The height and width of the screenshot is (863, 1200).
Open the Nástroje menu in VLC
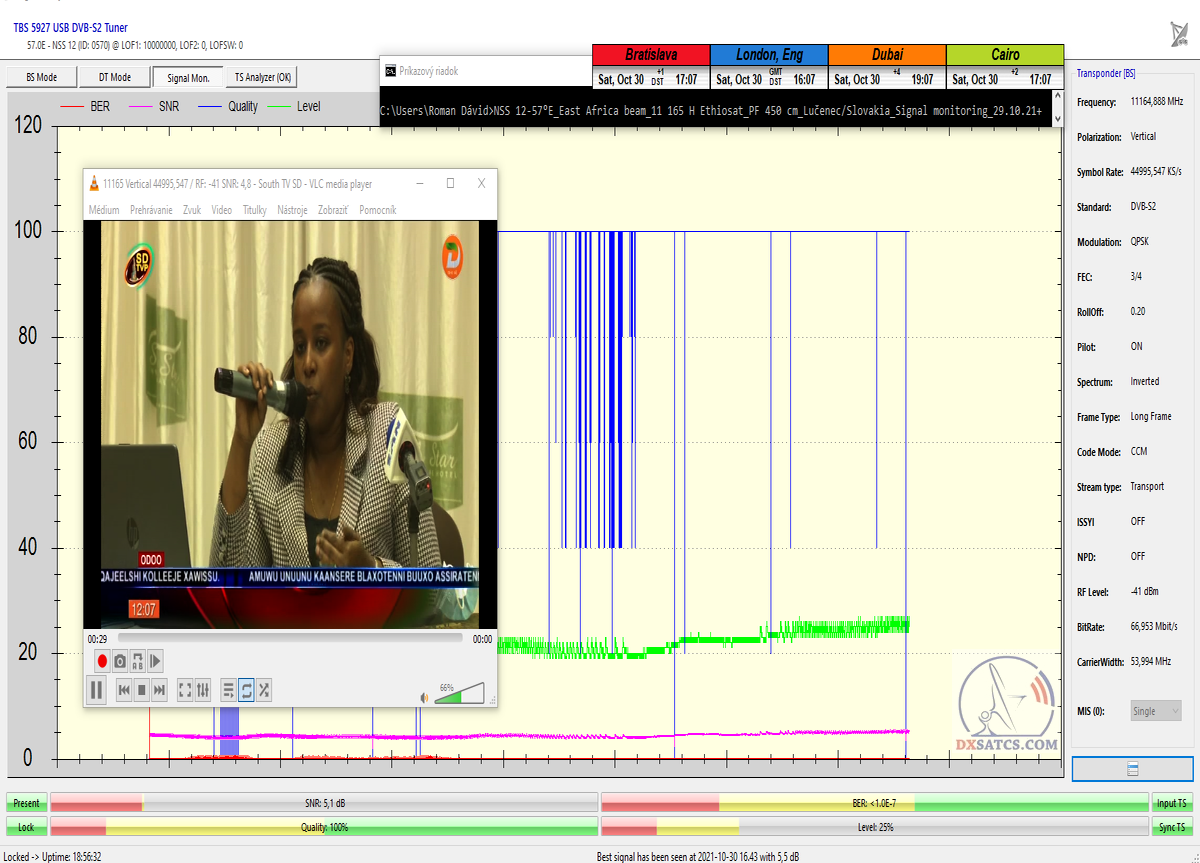(292, 210)
